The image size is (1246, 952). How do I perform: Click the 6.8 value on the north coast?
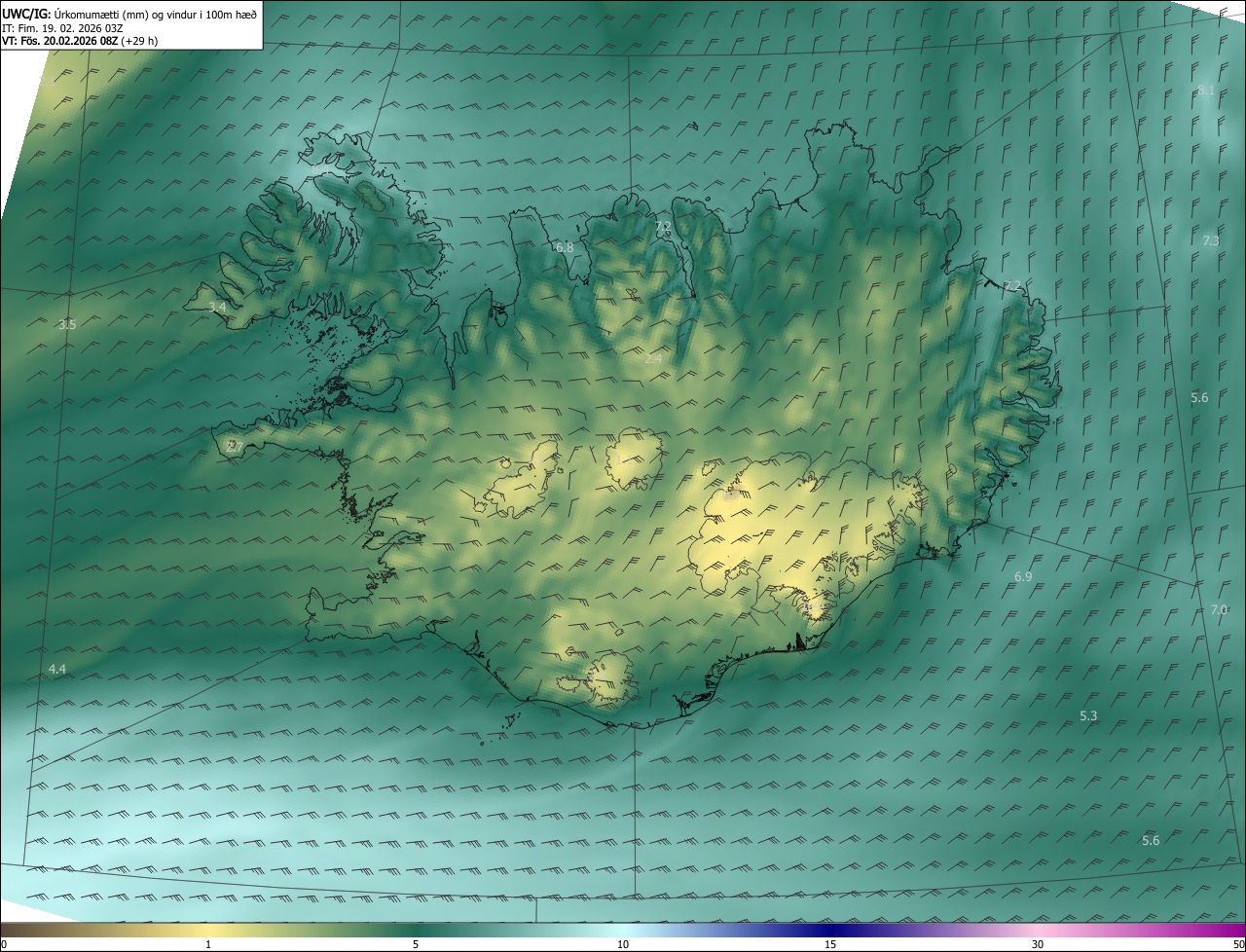click(x=565, y=248)
